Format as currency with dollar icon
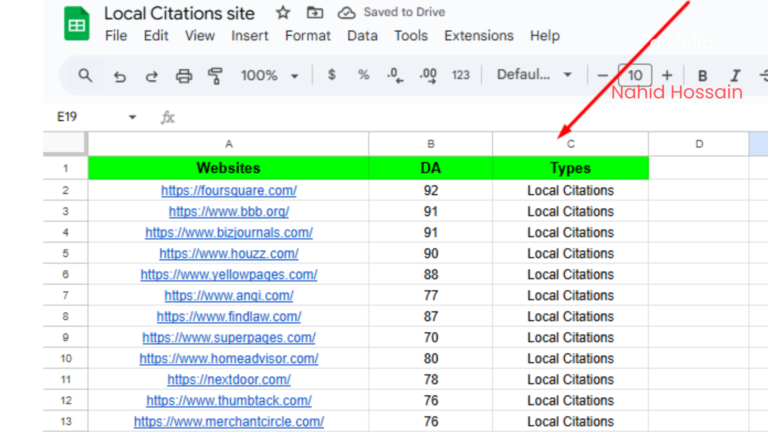The height and width of the screenshot is (432, 768). (332, 75)
